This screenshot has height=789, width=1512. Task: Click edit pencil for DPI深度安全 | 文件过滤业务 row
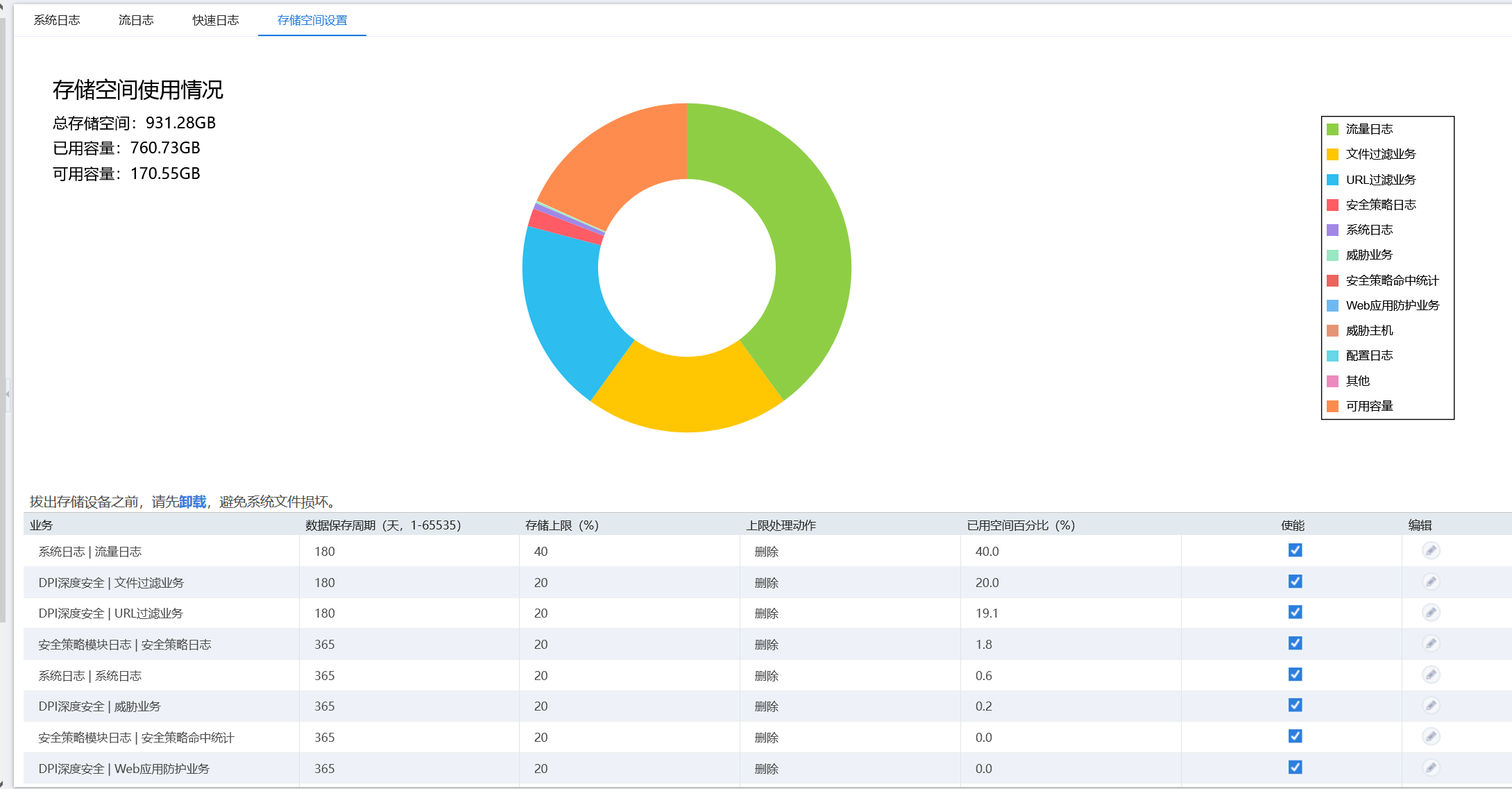pos(1430,582)
